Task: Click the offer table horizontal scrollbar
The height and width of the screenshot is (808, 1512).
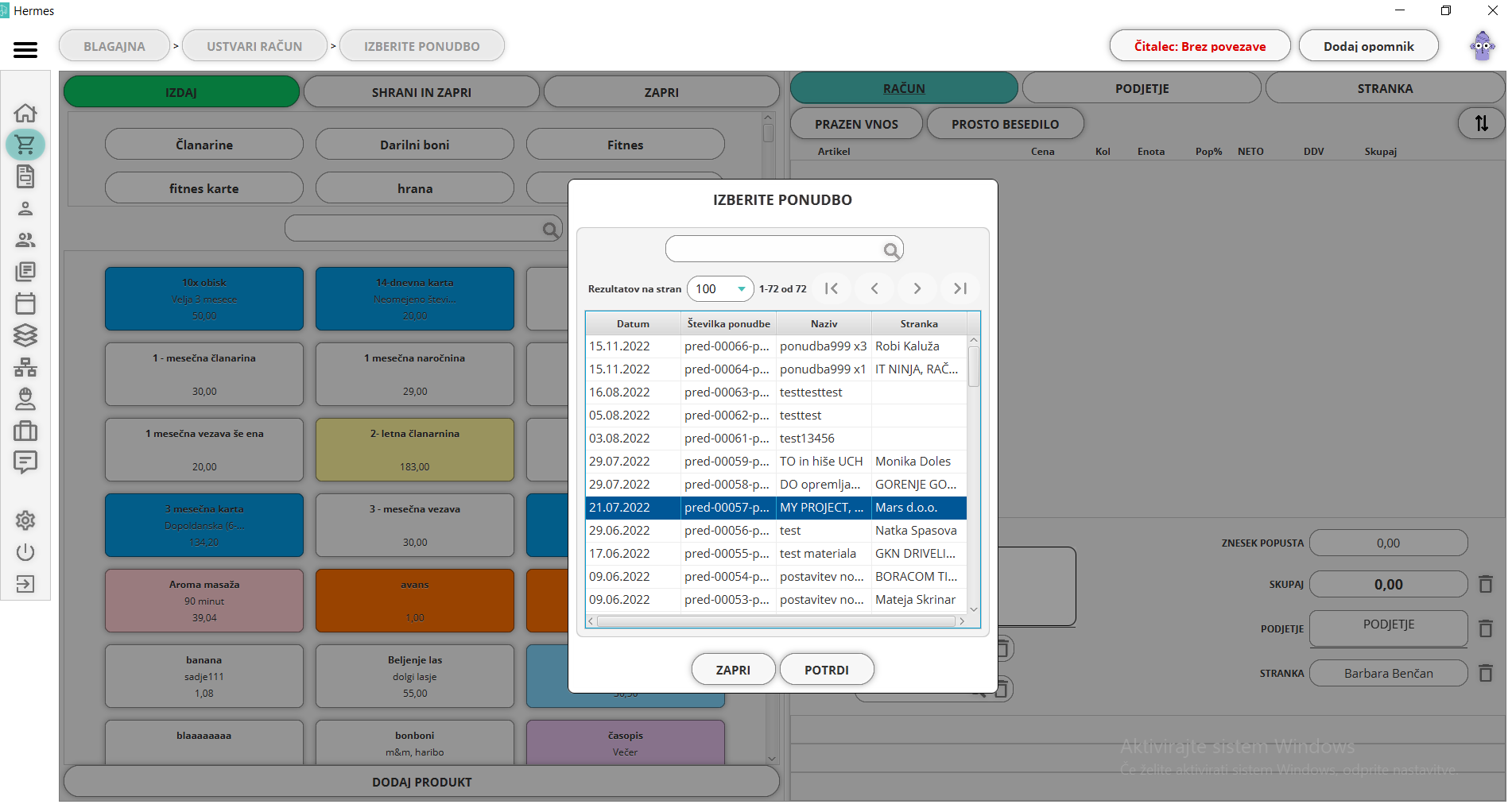Action: click(x=776, y=621)
